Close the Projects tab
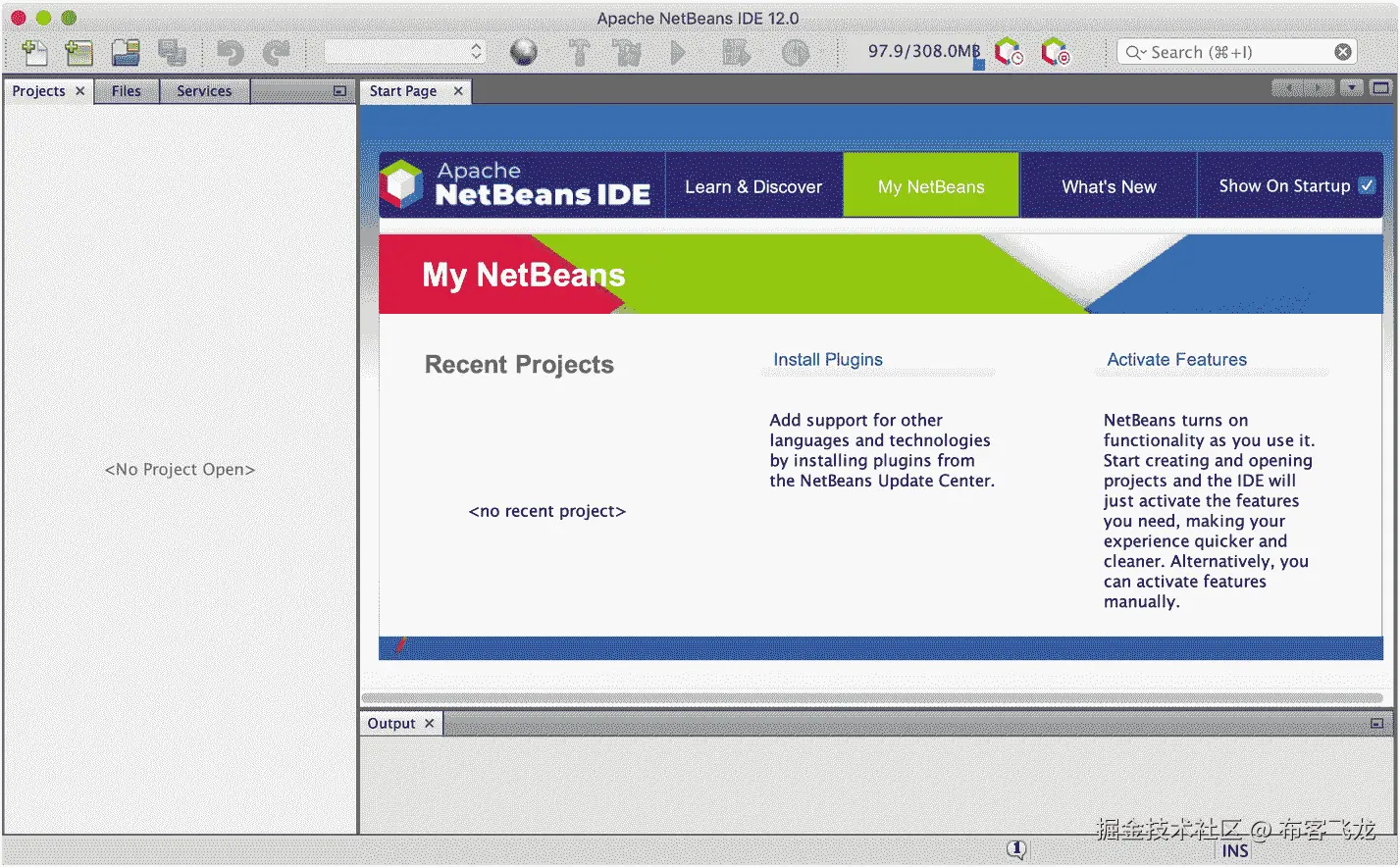The image size is (1400, 867). pyautogui.click(x=80, y=91)
